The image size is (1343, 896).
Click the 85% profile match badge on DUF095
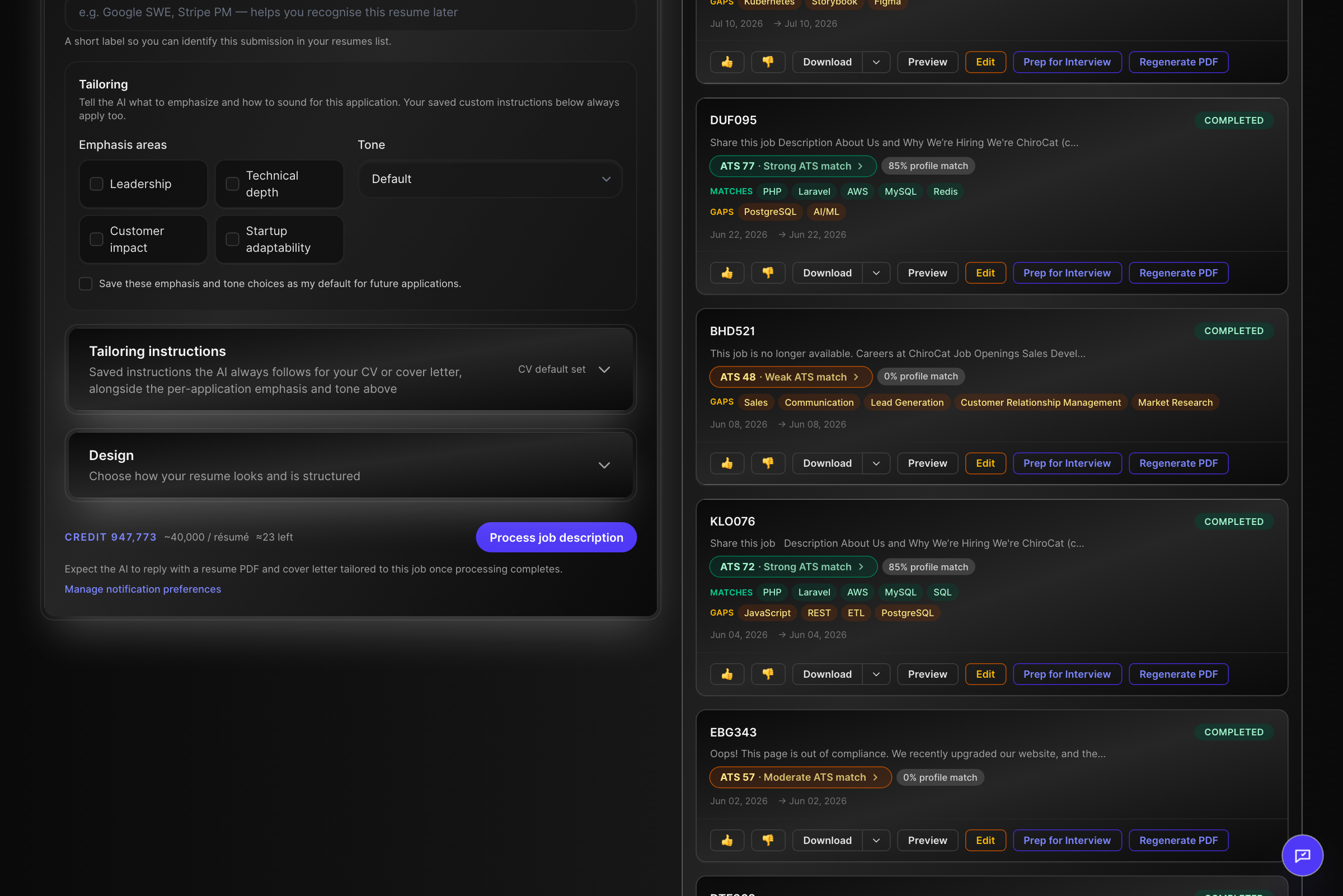pyautogui.click(x=928, y=166)
